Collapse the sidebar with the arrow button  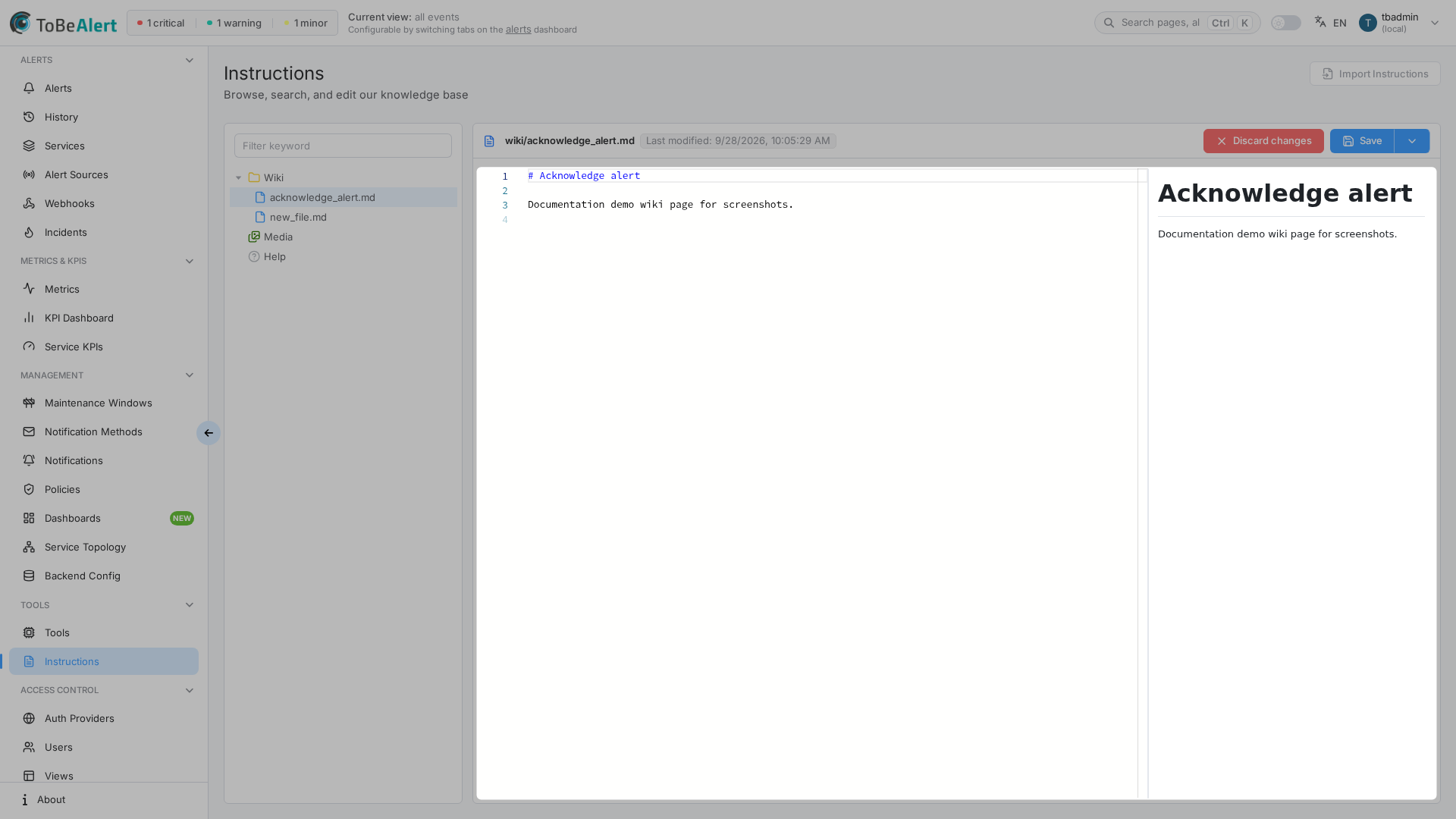209,433
